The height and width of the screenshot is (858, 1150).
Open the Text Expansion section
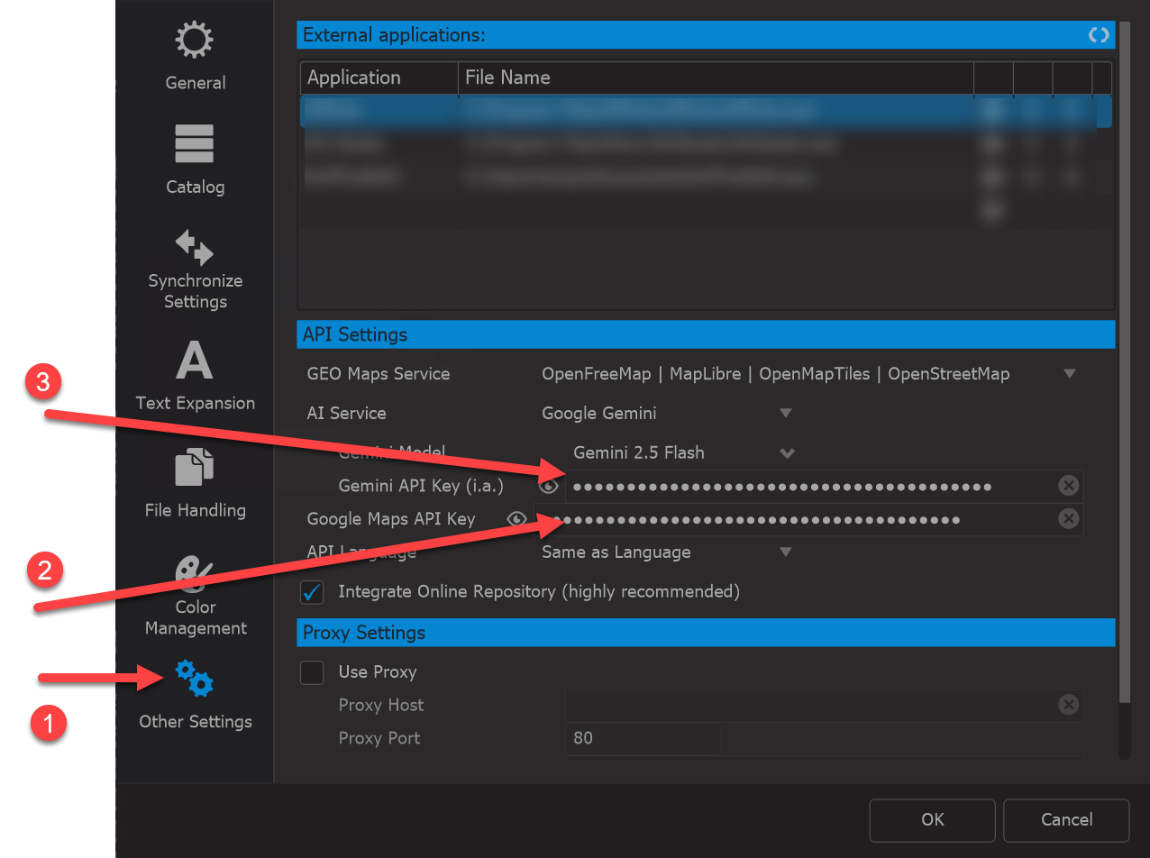coord(195,375)
